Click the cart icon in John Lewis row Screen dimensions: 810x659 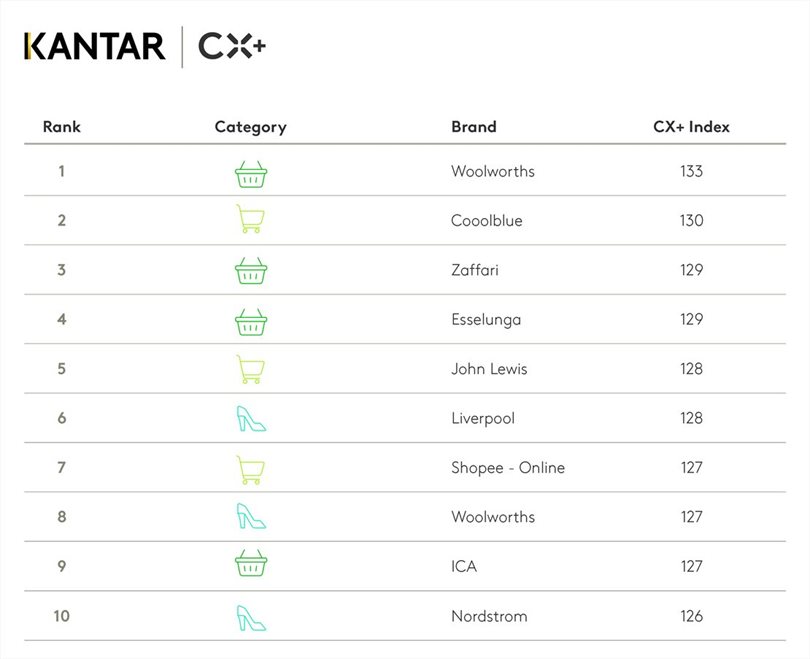[249, 369]
